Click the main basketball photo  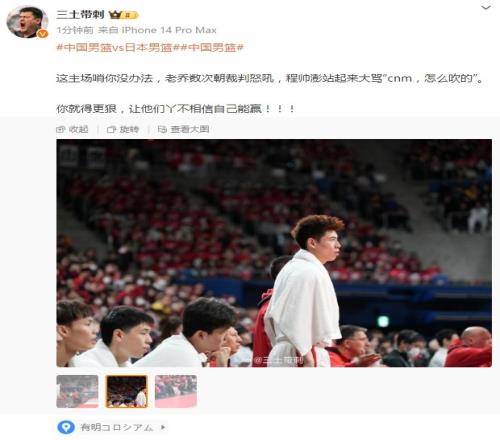point(274,253)
